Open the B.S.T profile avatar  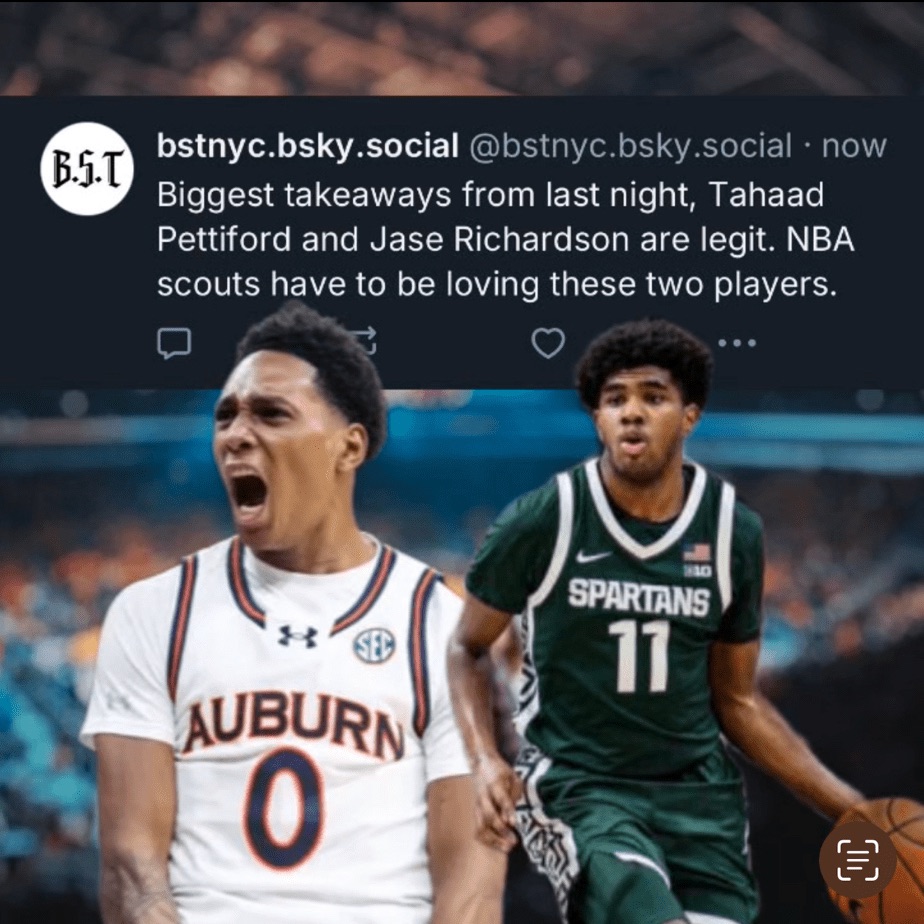[87, 169]
